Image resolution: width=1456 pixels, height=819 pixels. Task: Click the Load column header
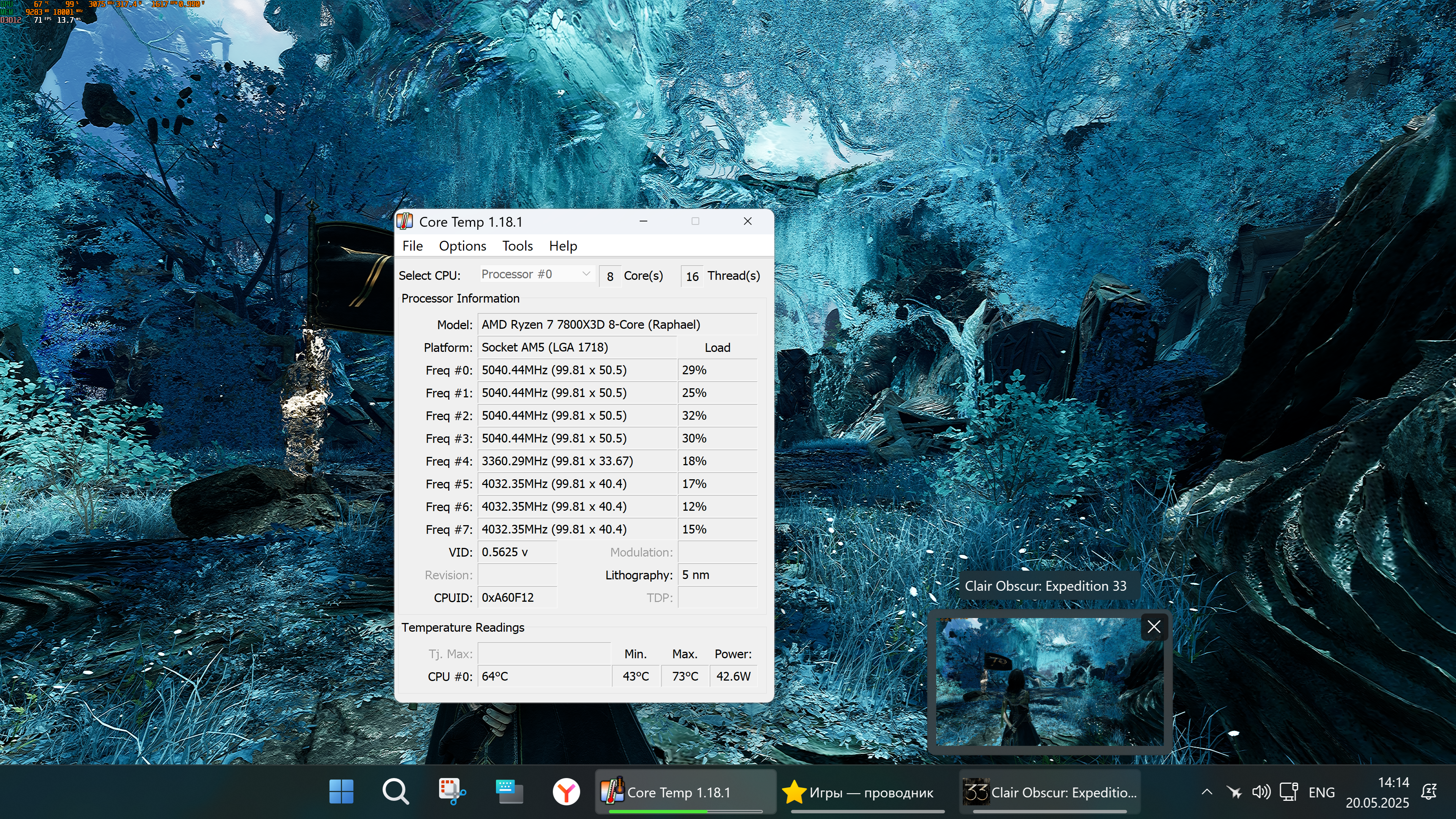pos(717,347)
